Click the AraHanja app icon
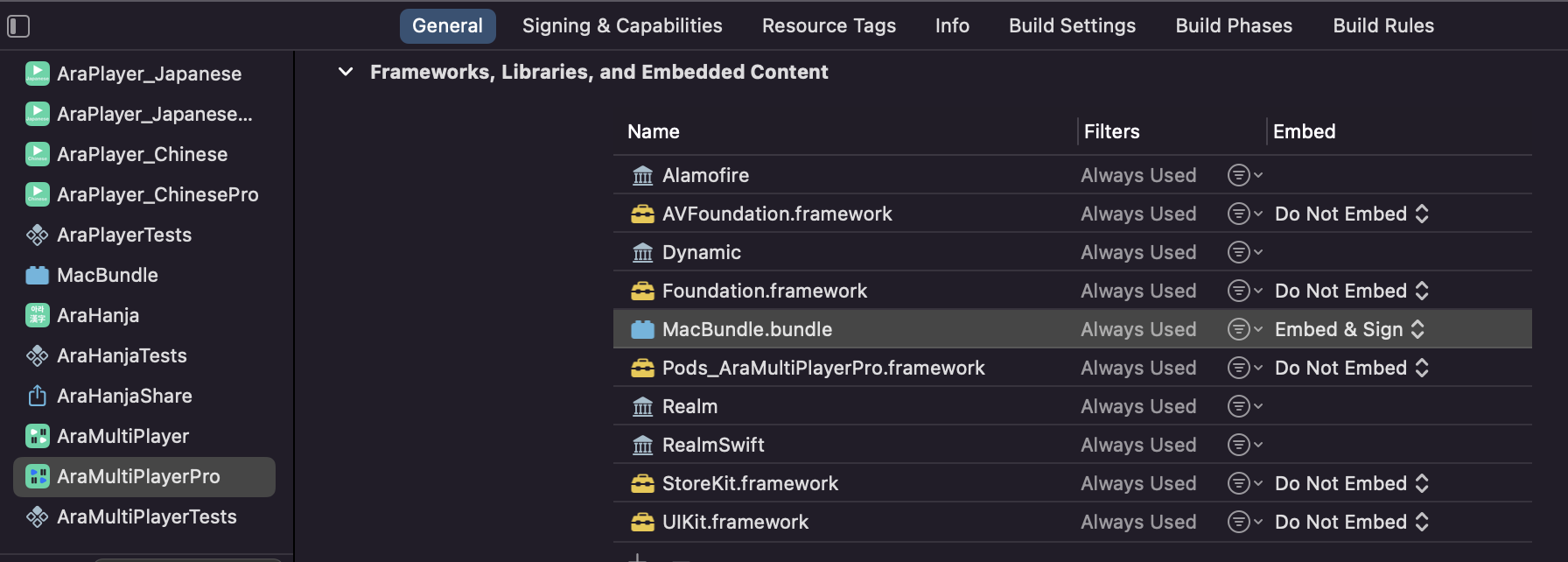1568x562 pixels. click(x=38, y=315)
